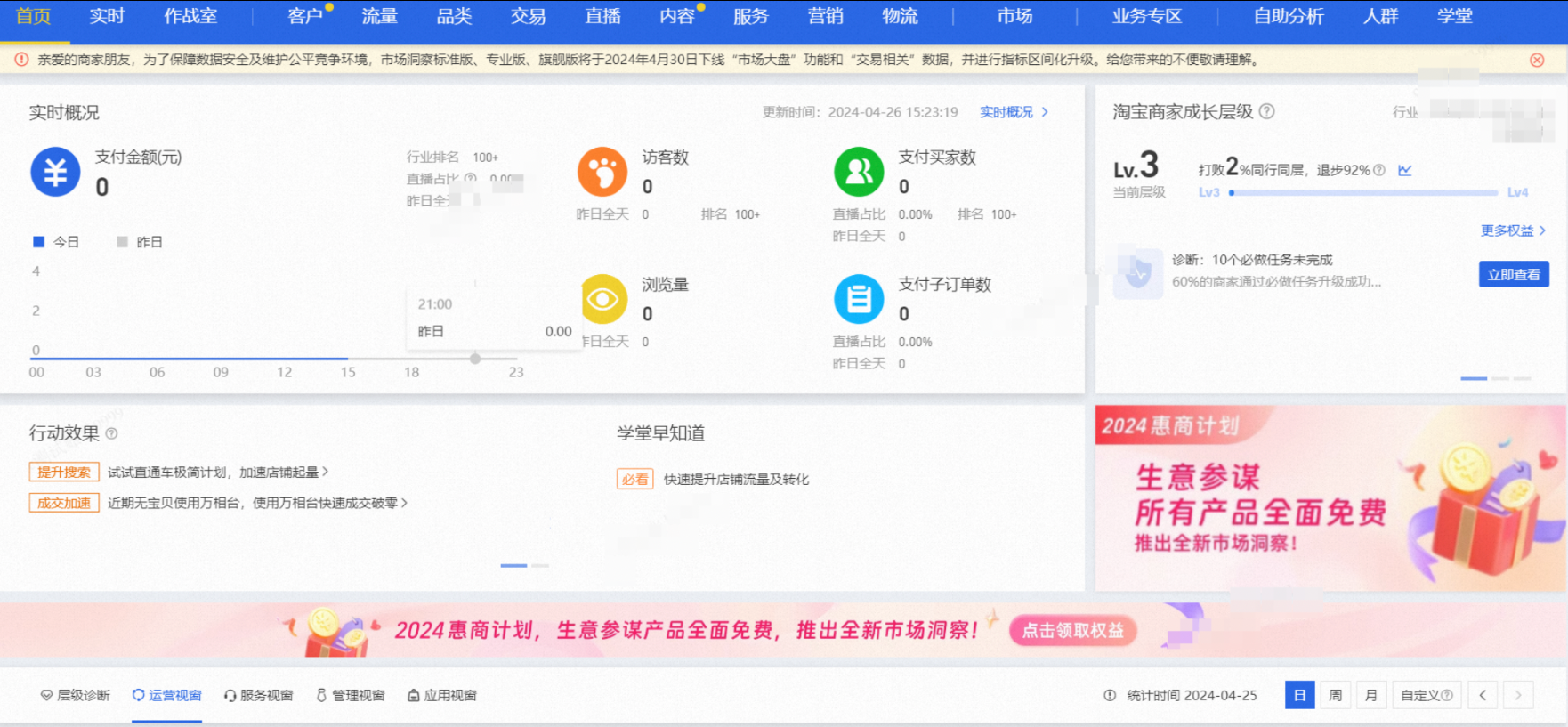The image size is (1568, 727).
Task: Open 快速提升店铺流量及转化 article
Action: point(736,480)
